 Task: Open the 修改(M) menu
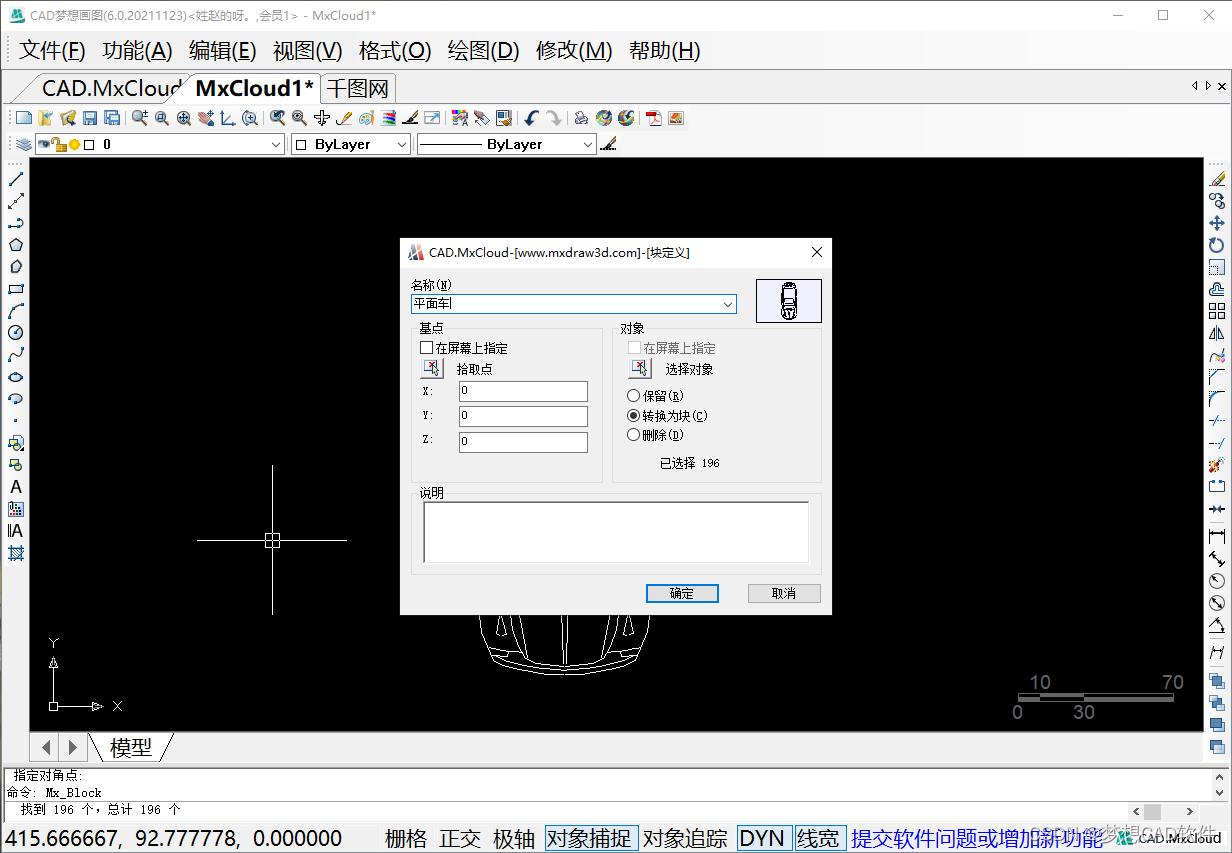pos(575,51)
